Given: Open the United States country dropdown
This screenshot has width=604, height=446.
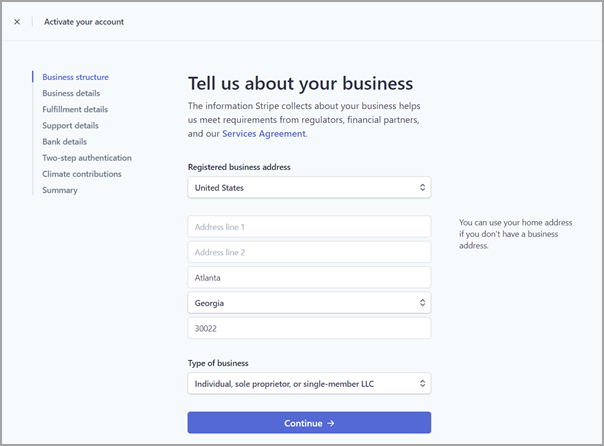Looking at the screenshot, I should tap(309, 188).
